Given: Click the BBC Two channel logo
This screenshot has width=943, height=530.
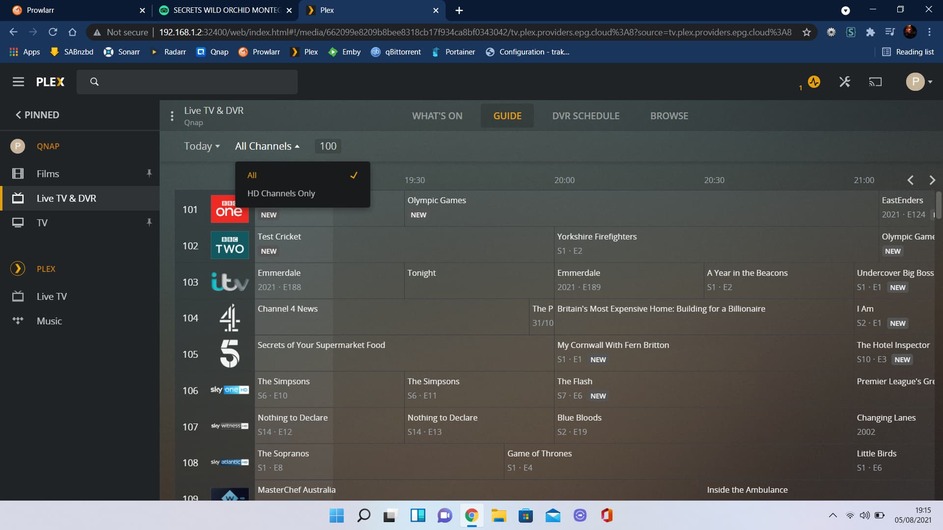Looking at the screenshot, I should 230,245.
